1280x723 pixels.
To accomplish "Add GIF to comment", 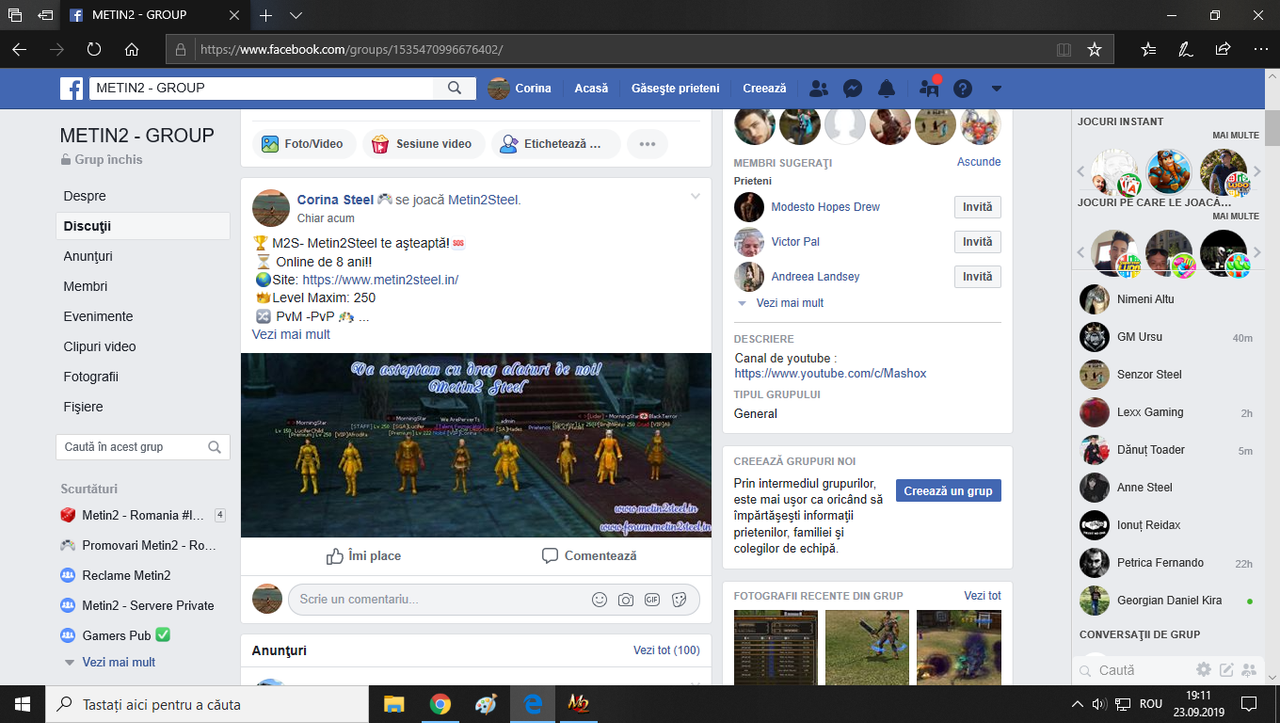I will pos(652,600).
